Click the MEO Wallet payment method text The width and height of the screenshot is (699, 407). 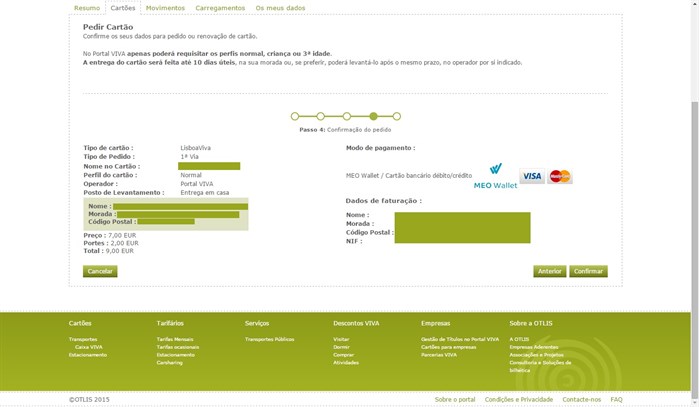coord(409,176)
